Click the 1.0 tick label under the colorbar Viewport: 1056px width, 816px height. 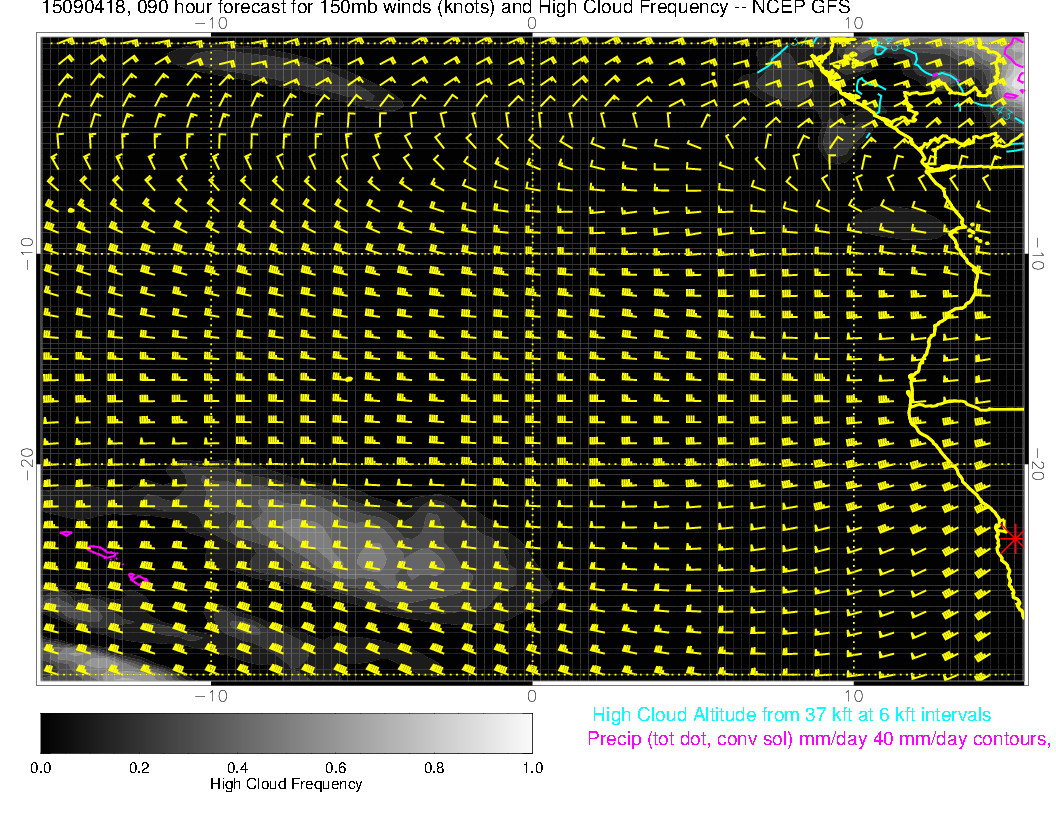point(531,767)
